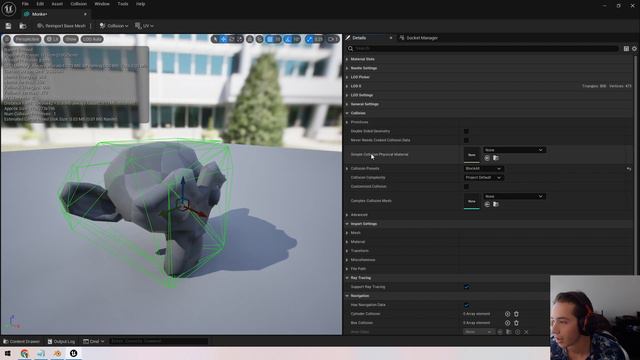Open Collision Complexity Project Default dropdown
This screenshot has width=640, height=360.
[x=484, y=178]
